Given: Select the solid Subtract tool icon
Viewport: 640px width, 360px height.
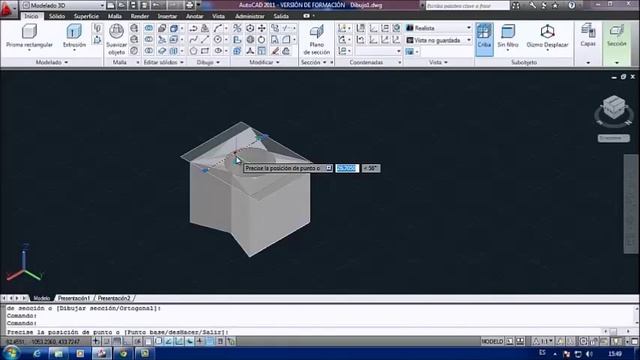Looking at the screenshot, I should pyautogui.click(x=149, y=40).
